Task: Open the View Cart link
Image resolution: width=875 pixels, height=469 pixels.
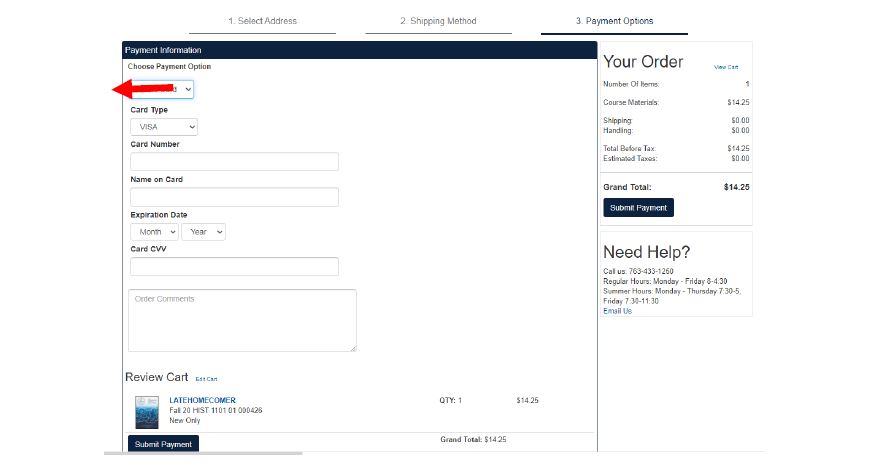Action: 725,67
